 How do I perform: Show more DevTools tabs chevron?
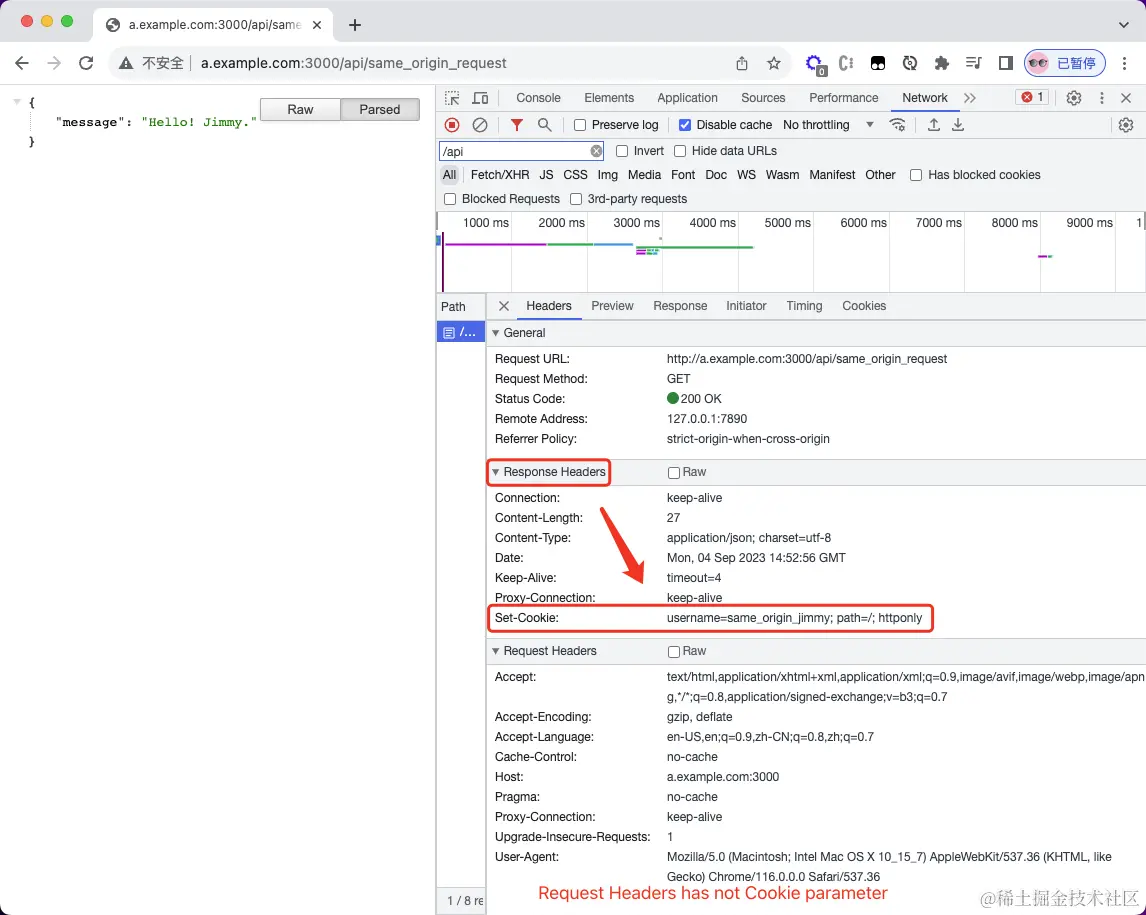pyautogui.click(x=970, y=98)
